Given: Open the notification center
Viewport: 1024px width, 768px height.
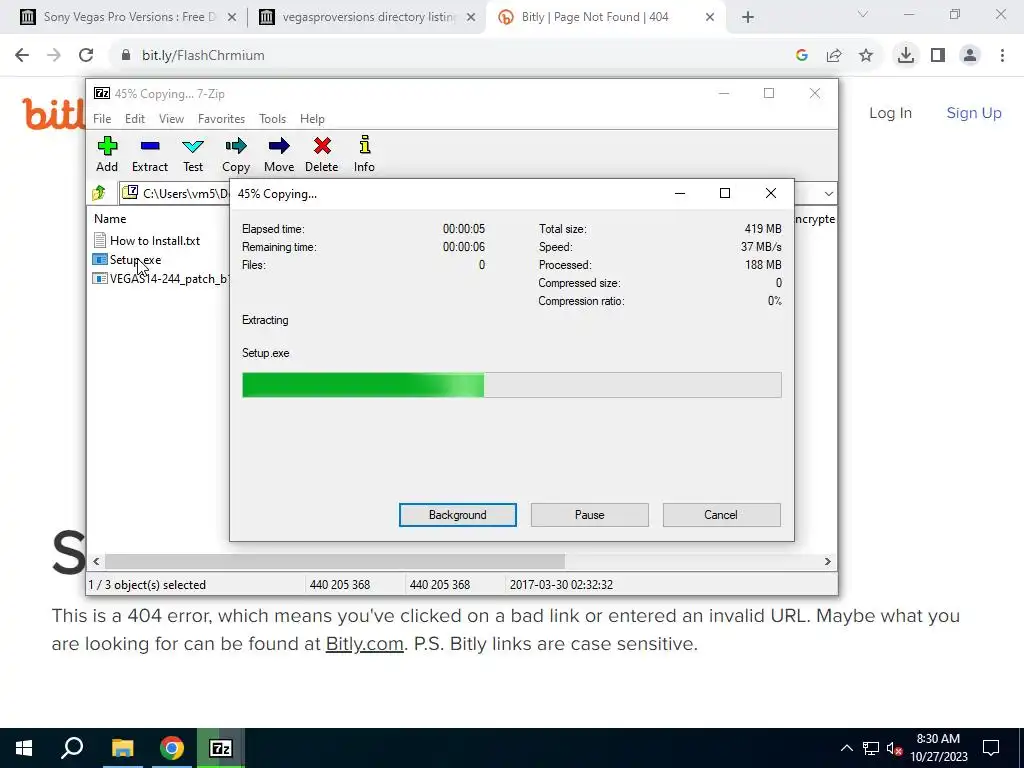Looking at the screenshot, I should [991, 748].
